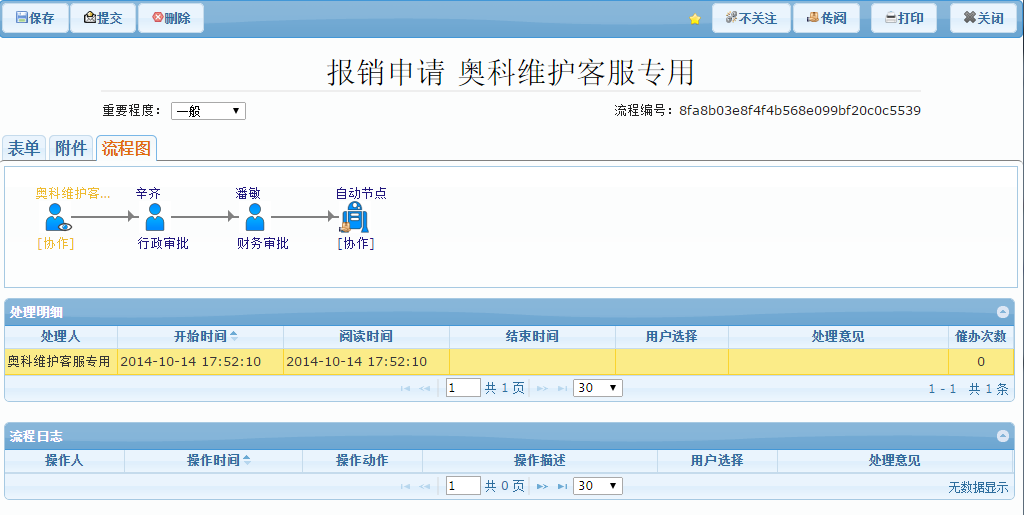Open the 重要程度 dropdown
1024x515 pixels.
(208, 111)
